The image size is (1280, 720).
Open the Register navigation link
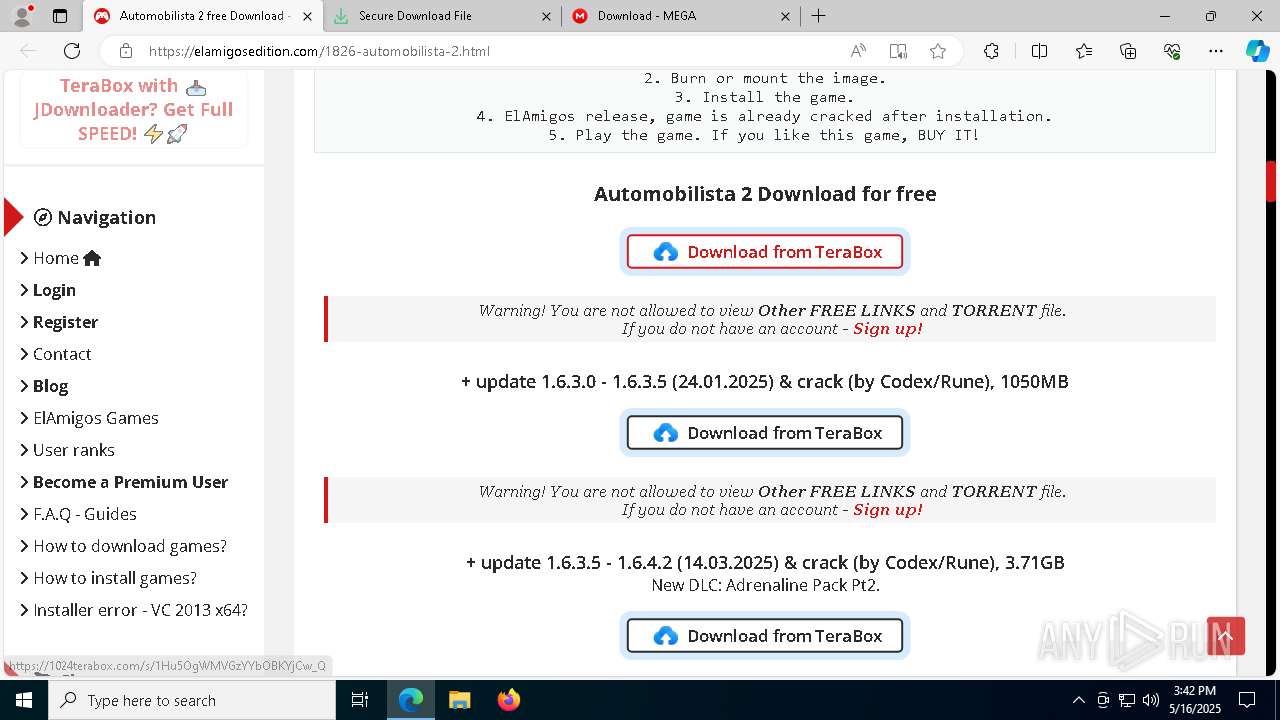click(59, 322)
